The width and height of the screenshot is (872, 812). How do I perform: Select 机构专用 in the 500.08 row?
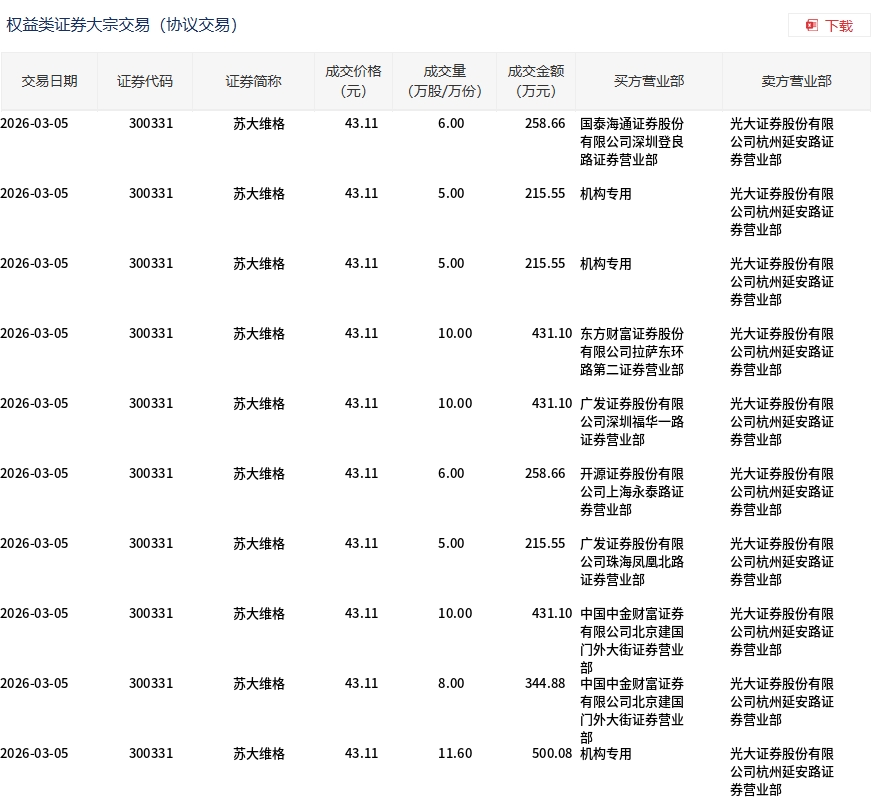pyautogui.click(x=606, y=754)
